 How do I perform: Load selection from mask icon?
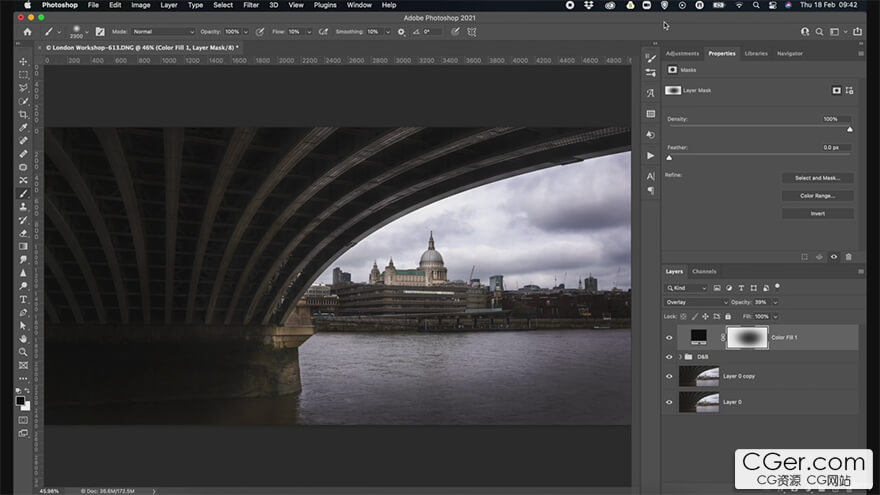point(805,257)
